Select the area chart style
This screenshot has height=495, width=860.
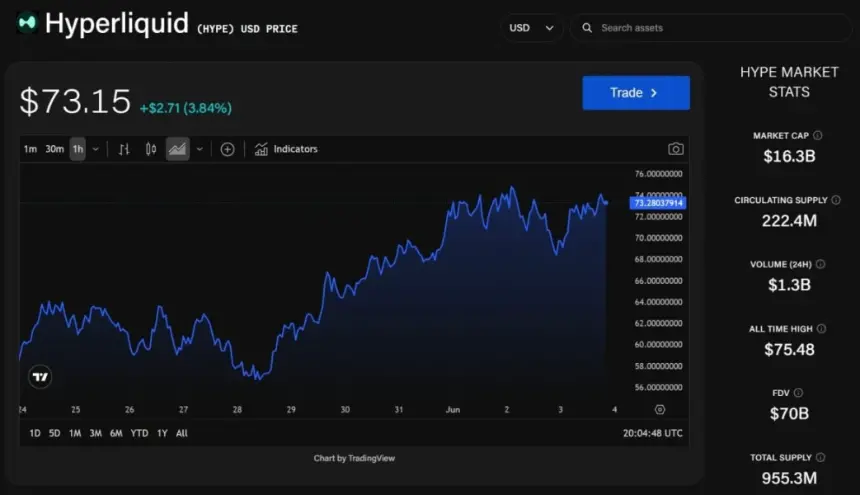pos(177,149)
